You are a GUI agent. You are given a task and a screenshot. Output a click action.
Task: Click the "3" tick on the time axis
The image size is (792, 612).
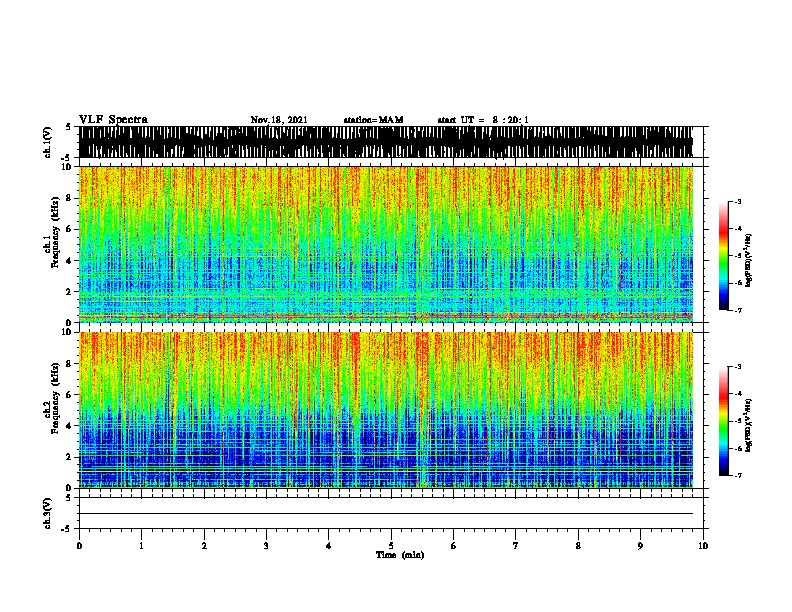click(266, 546)
